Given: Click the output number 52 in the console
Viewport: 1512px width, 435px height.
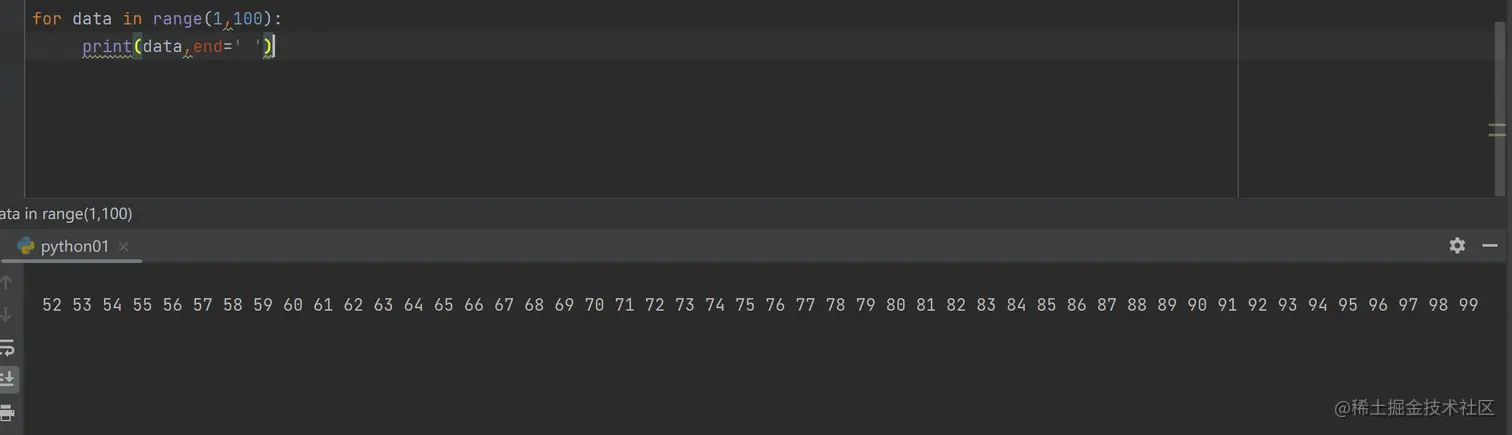Looking at the screenshot, I should 52,305.
